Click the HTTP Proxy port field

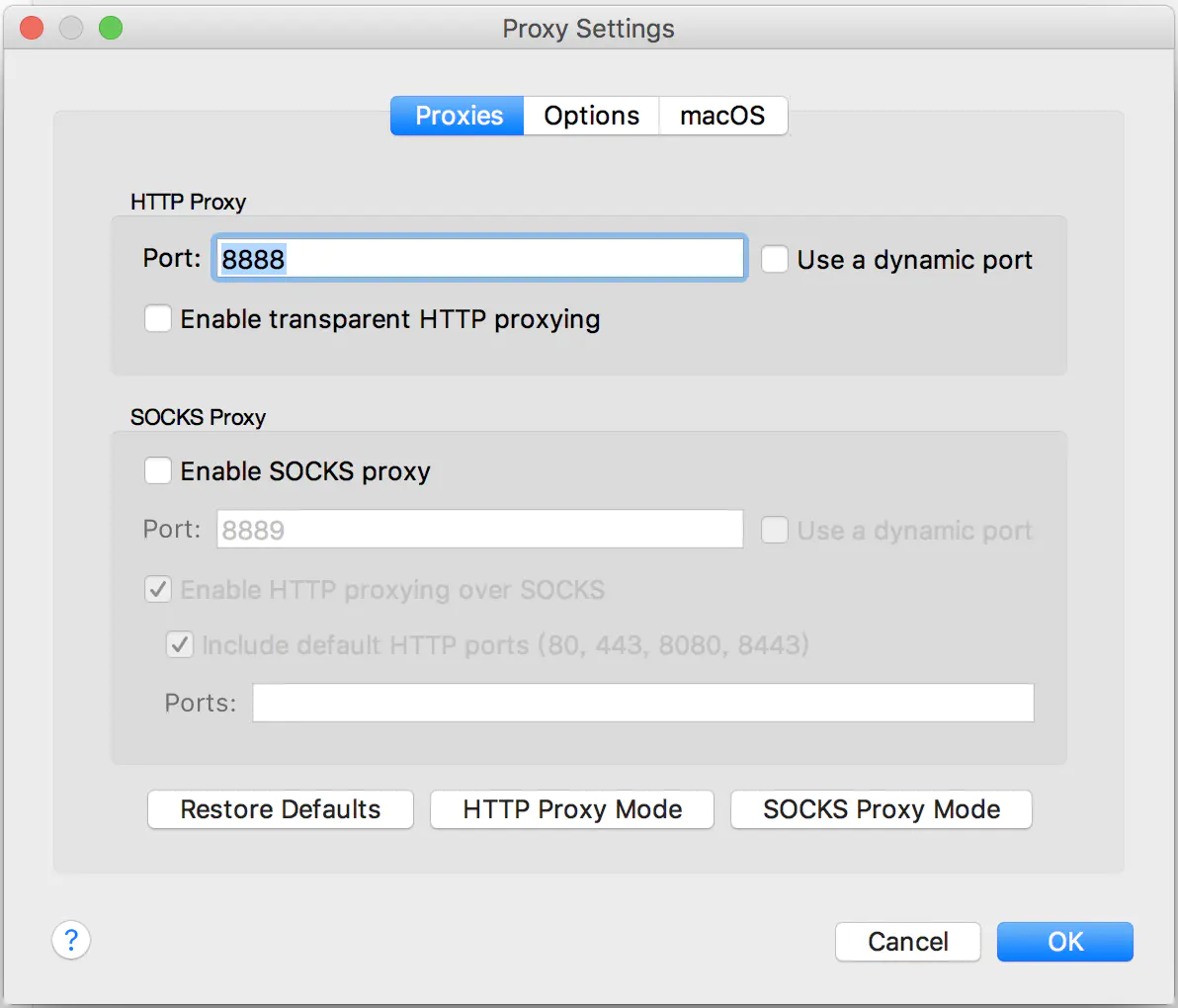[478, 259]
